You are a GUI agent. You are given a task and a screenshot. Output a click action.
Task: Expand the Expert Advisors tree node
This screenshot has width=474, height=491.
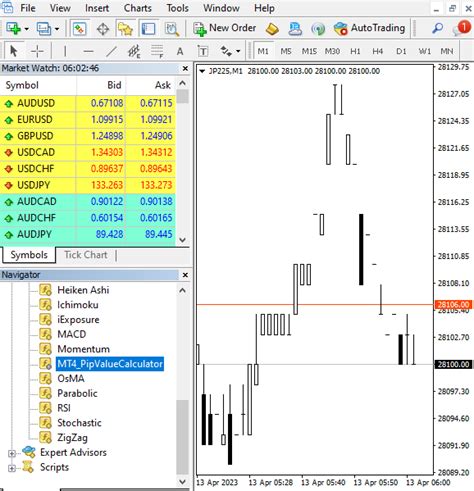tap(12, 453)
